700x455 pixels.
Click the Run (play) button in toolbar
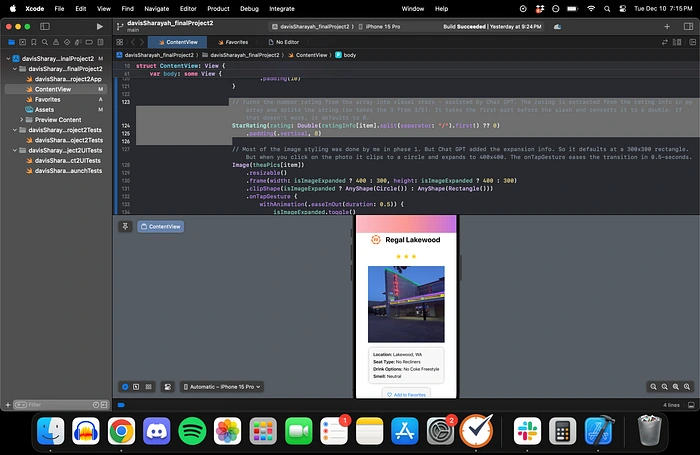click(99, 26)
